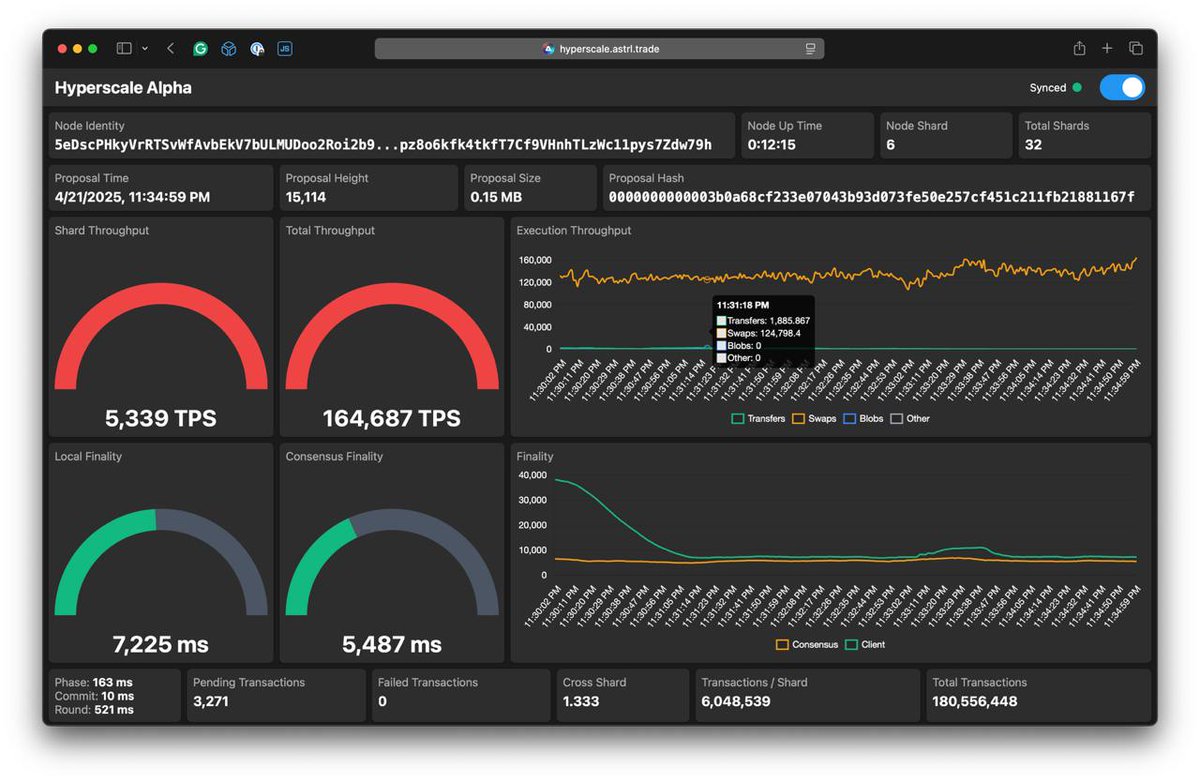The image size is (1200, 782).
Task: Click the Finality chart title
Action: [535, 456]
